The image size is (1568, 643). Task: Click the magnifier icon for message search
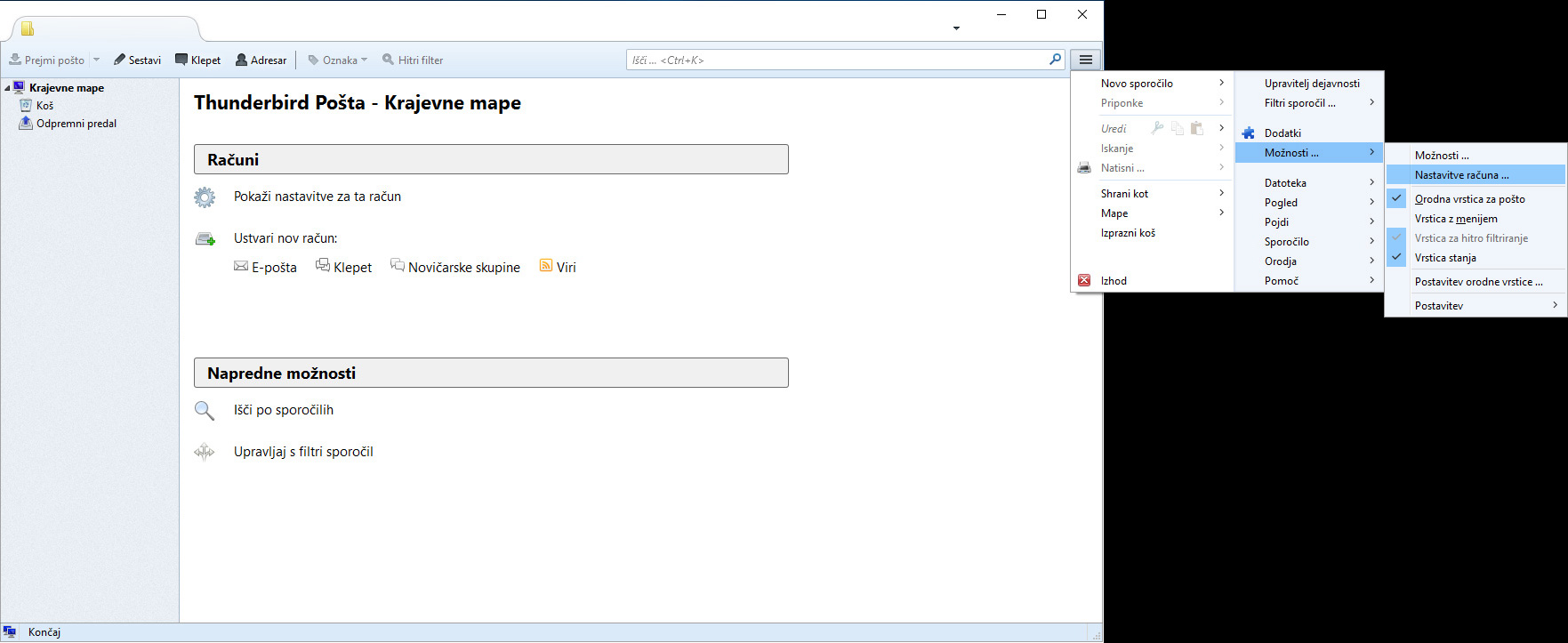click(x=205, y=410)
